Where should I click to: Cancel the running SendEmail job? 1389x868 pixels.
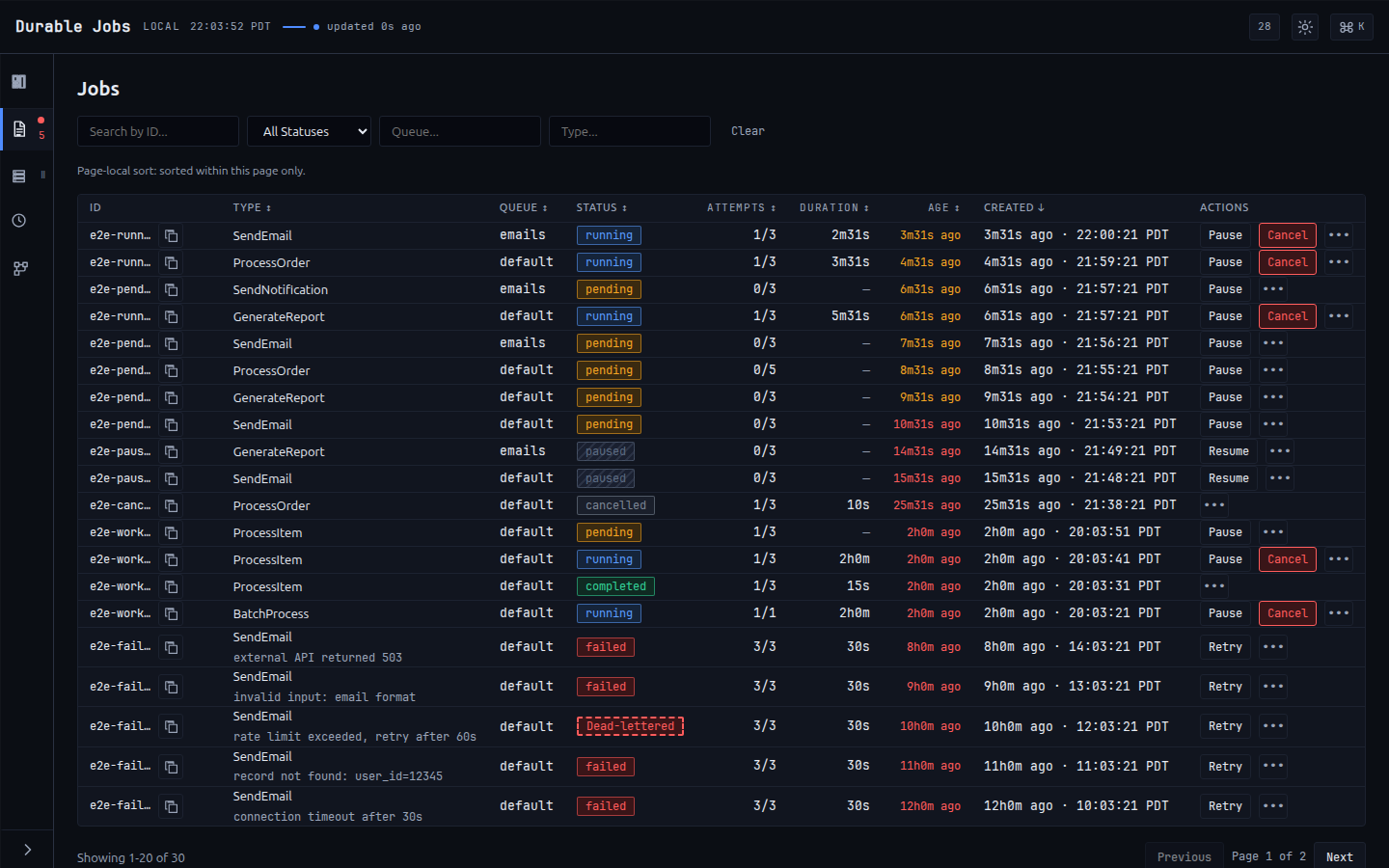click(x=1288, y=235)
